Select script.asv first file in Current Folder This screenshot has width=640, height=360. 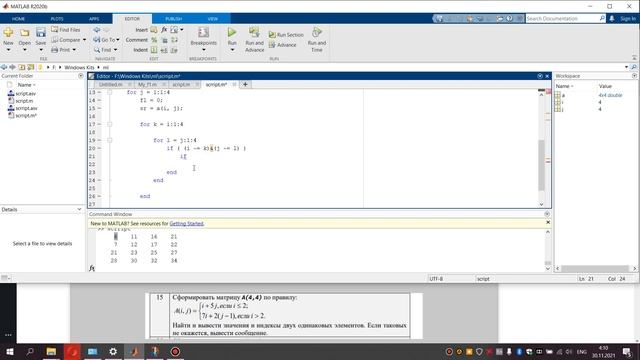click(22, 93)
